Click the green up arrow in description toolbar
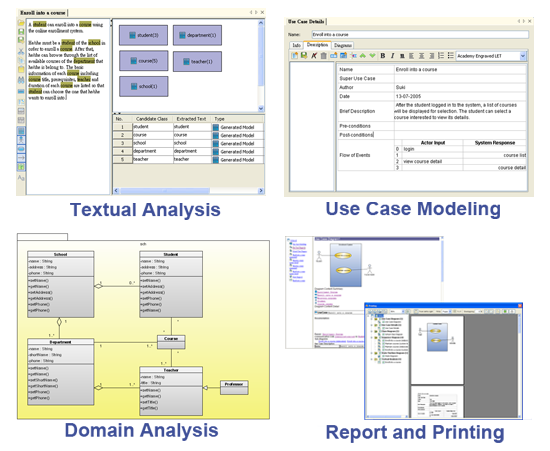550x451 pixels. click(363, 55)
